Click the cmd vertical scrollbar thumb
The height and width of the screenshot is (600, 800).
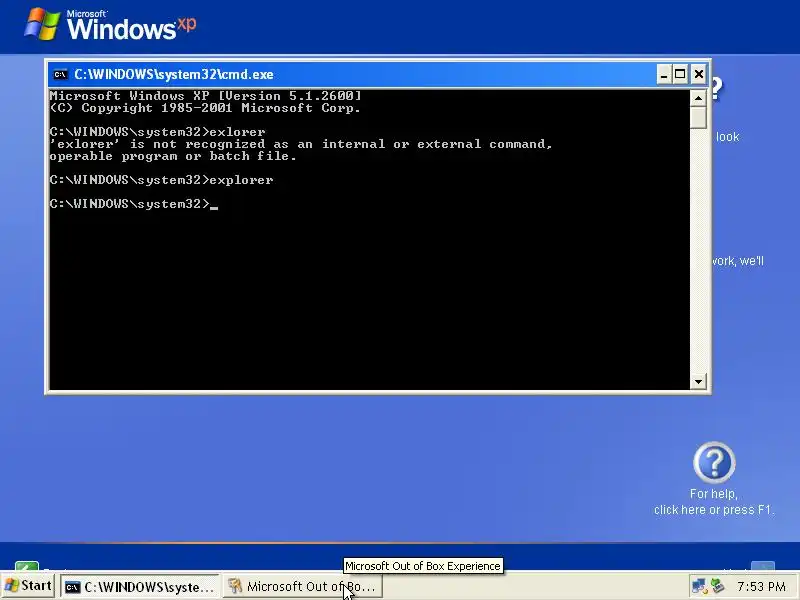coord(698,117)
